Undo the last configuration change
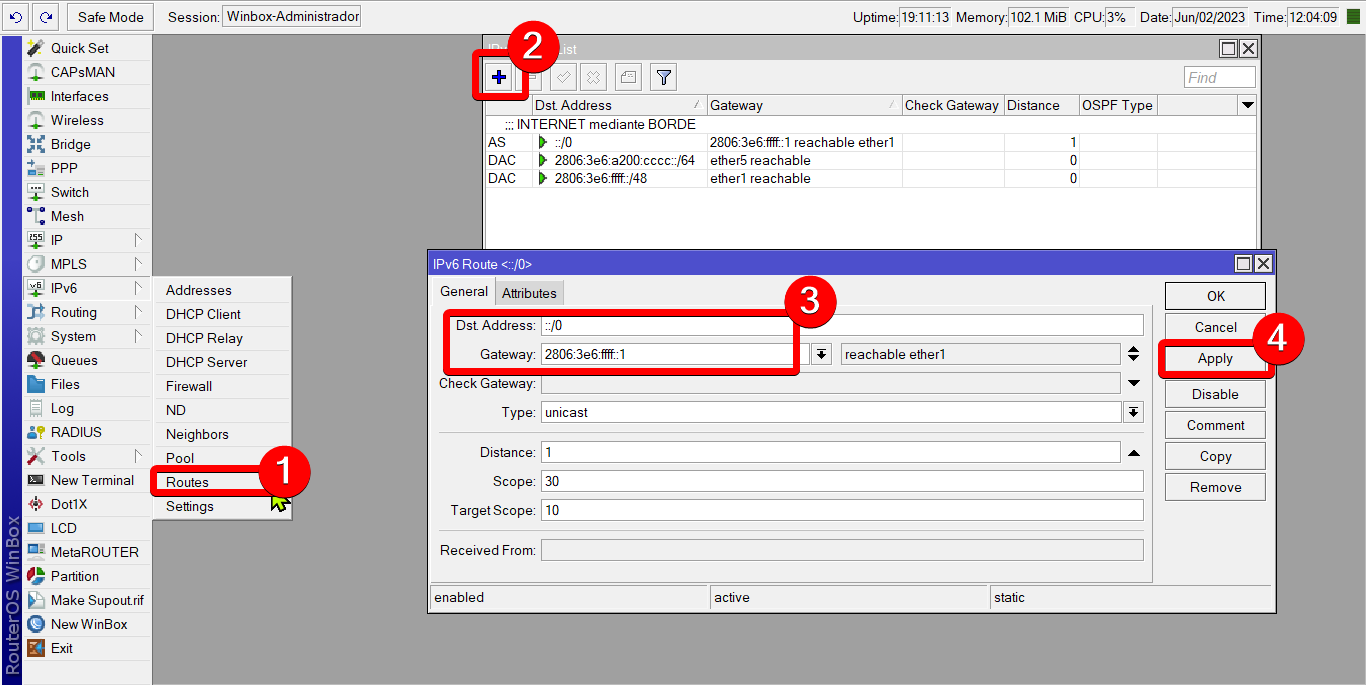The width and height of the screenshot is (1366, 685). 13,16
